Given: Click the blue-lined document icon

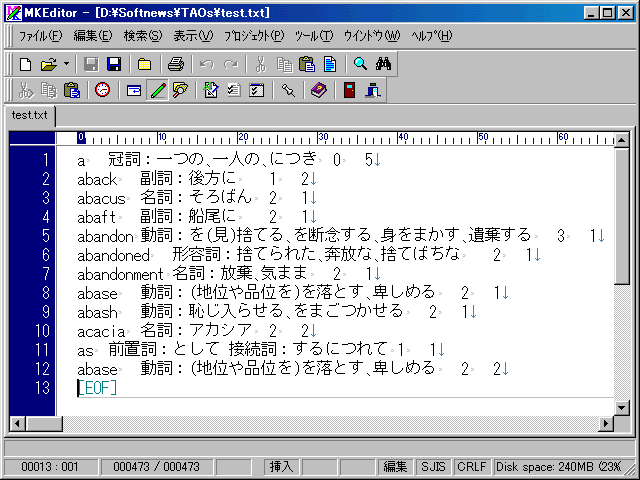Looking at the screenshot, I should click(330, 64).
